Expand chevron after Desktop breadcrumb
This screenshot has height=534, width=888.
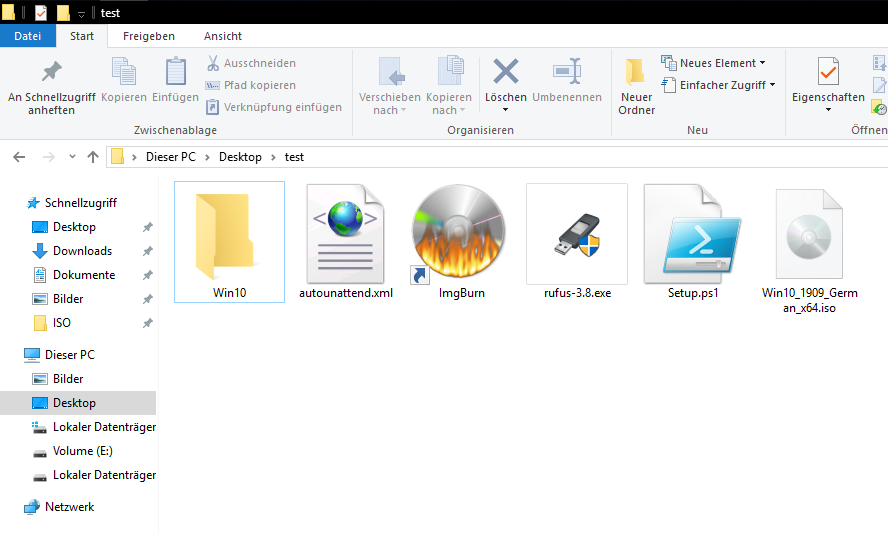(273, 157)
